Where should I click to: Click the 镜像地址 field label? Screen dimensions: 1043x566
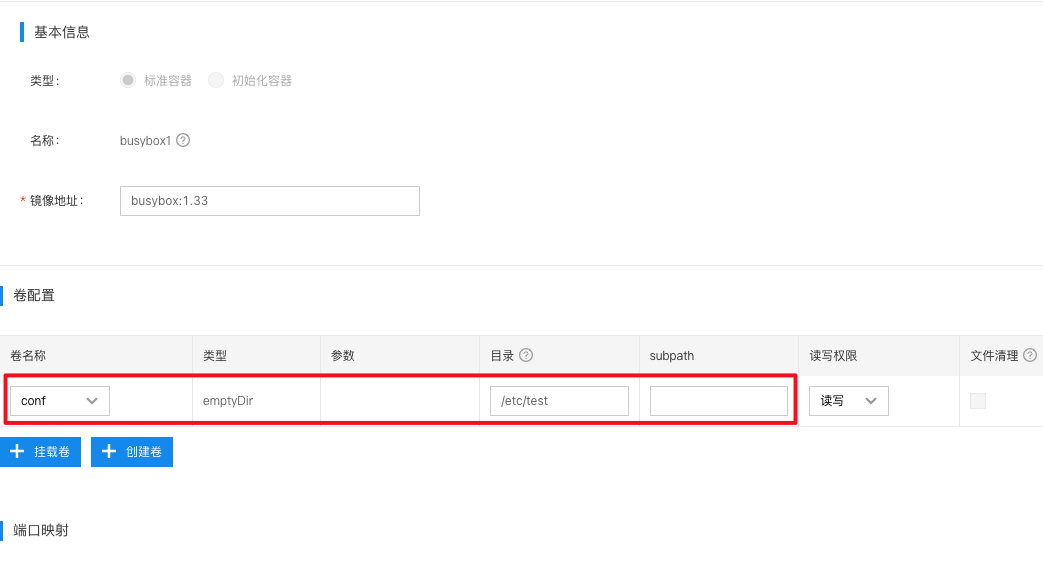pyautogui.click(x=57, y=201)
